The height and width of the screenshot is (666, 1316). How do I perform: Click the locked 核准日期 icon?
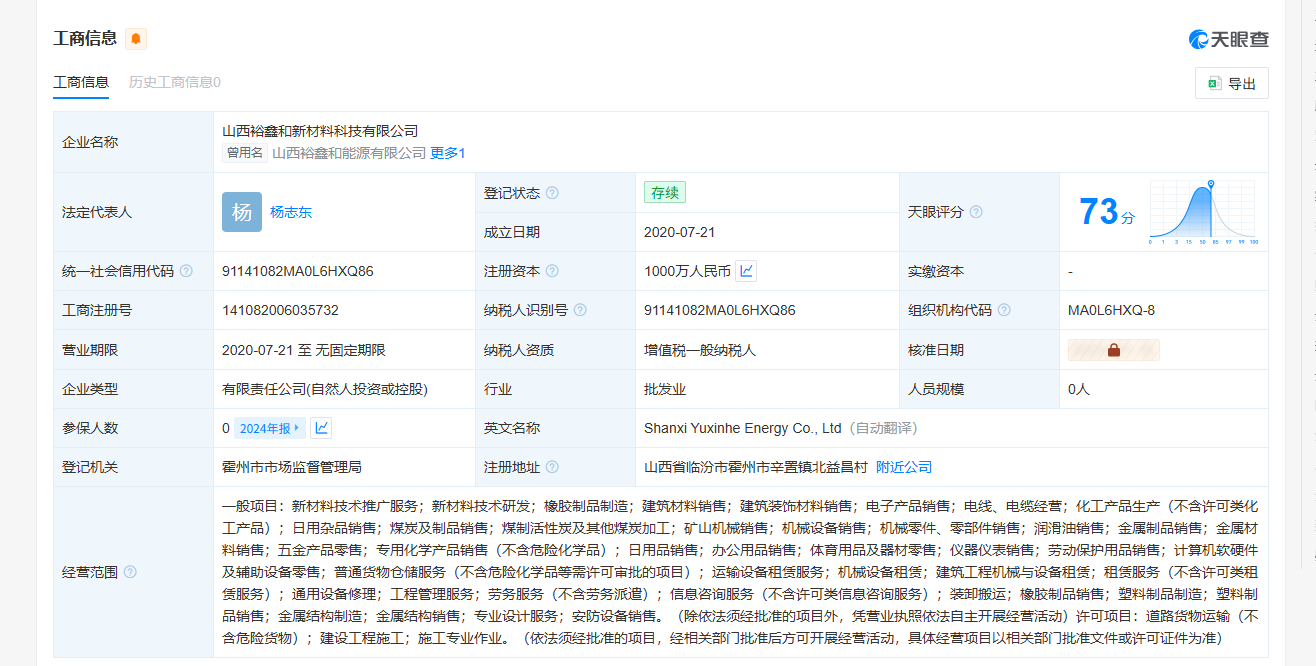click(x=1113, y=350)
